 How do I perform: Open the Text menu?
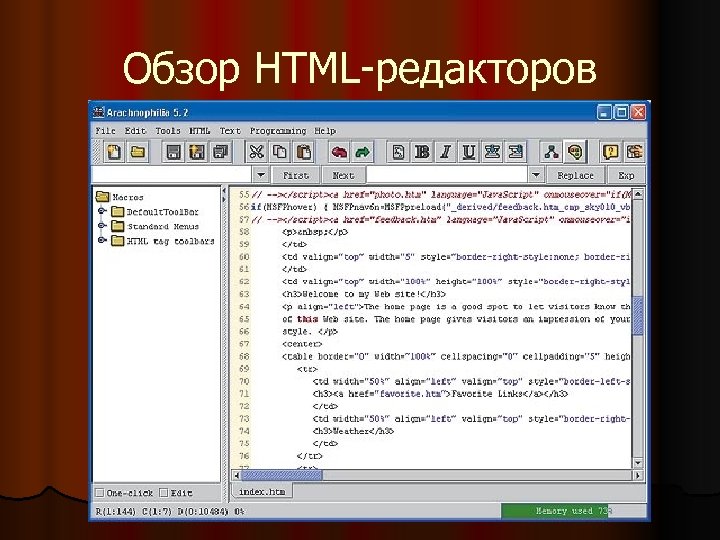tap(230, 131)
